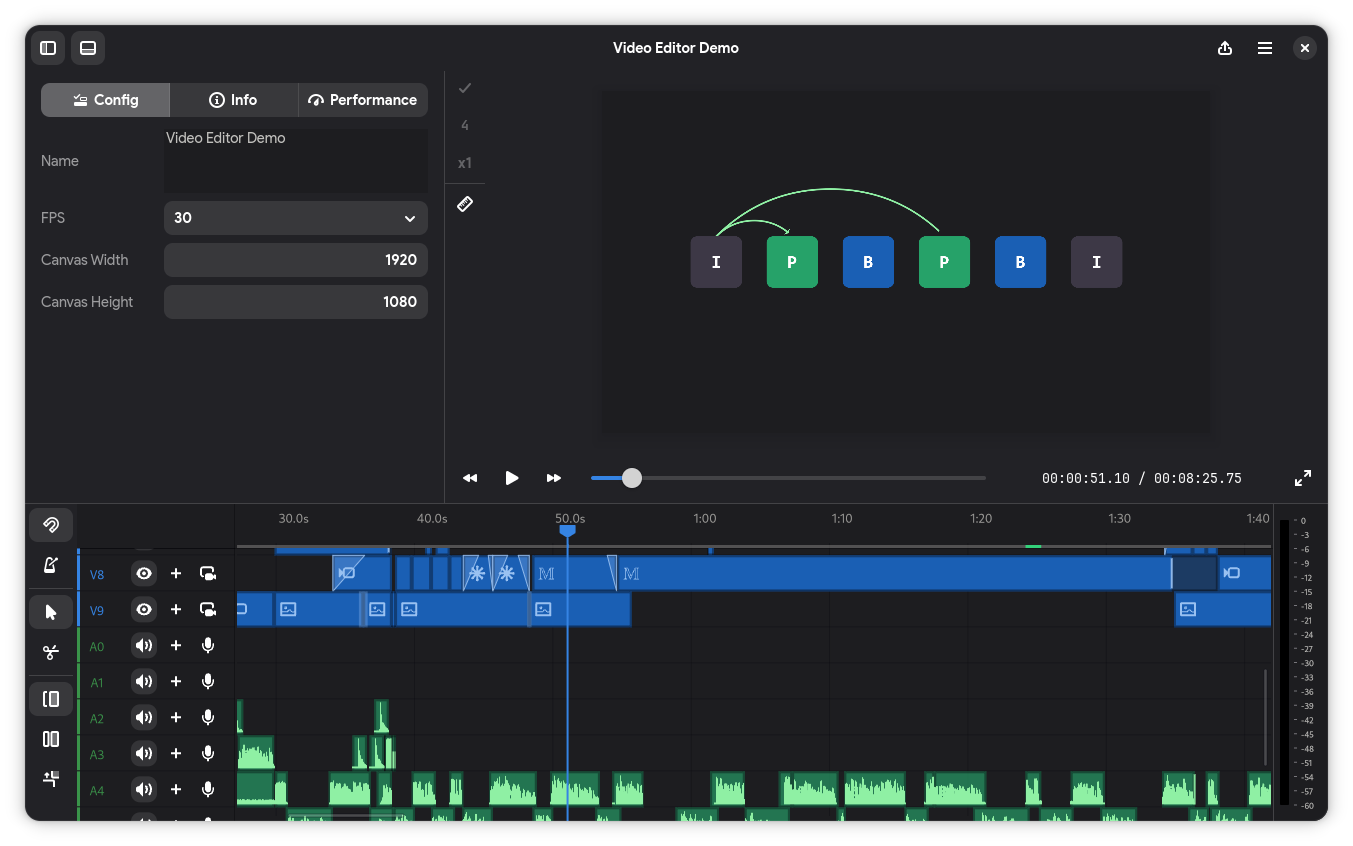Switch to the Info tab
Image resolution: width=1353 pixels, height=846 pixels.
click(x=233, y=100)
